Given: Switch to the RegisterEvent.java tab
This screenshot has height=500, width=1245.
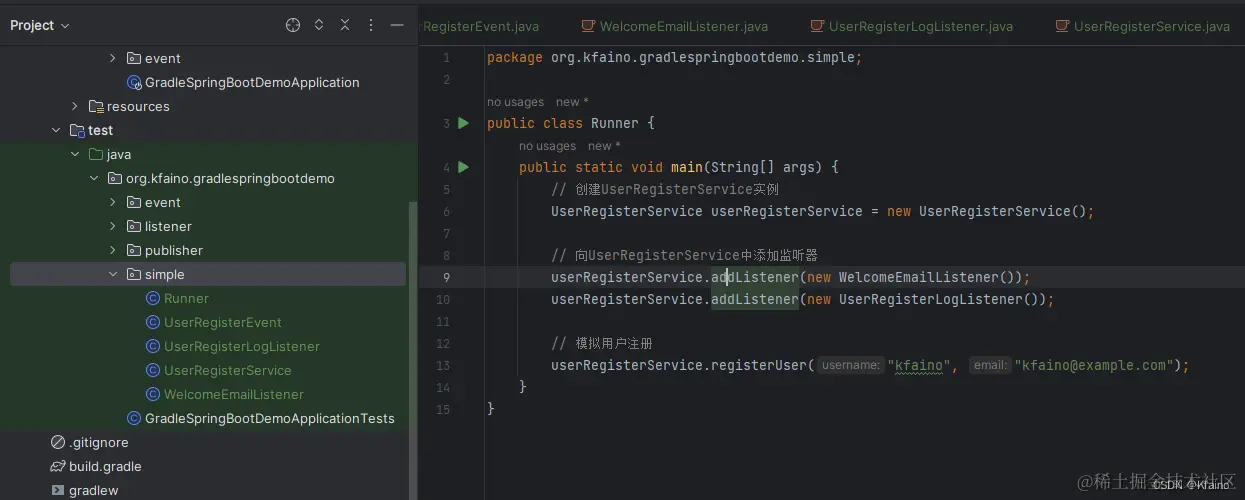Looking at the screenshot, I should tap(481, 26).
